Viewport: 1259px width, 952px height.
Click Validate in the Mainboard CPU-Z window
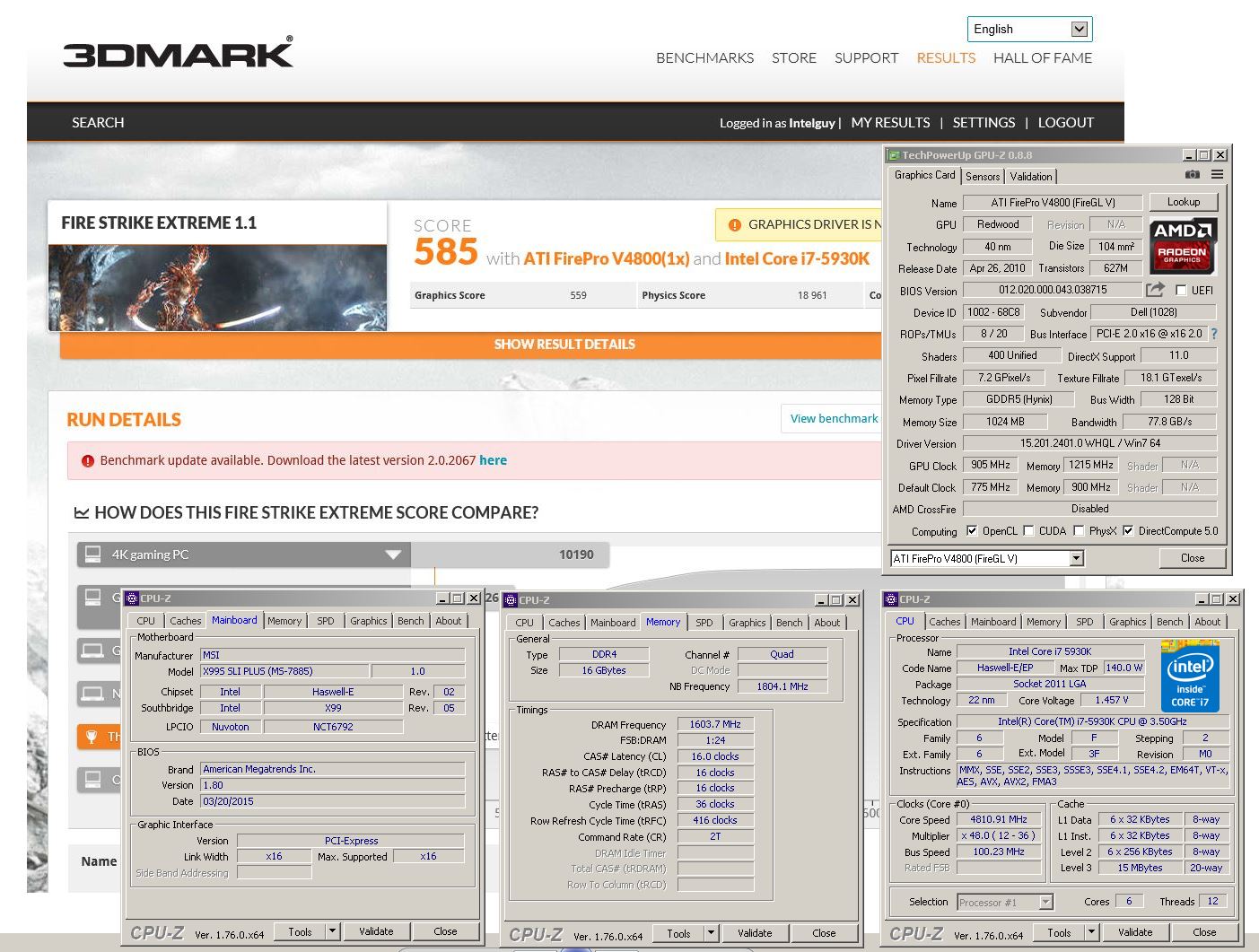click(376, 931)
